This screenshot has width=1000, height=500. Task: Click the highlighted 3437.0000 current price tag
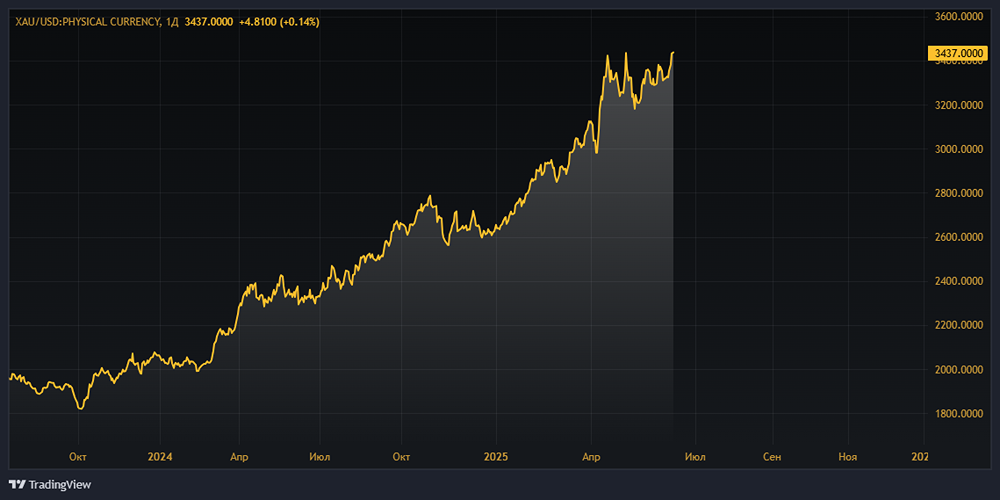959,53
